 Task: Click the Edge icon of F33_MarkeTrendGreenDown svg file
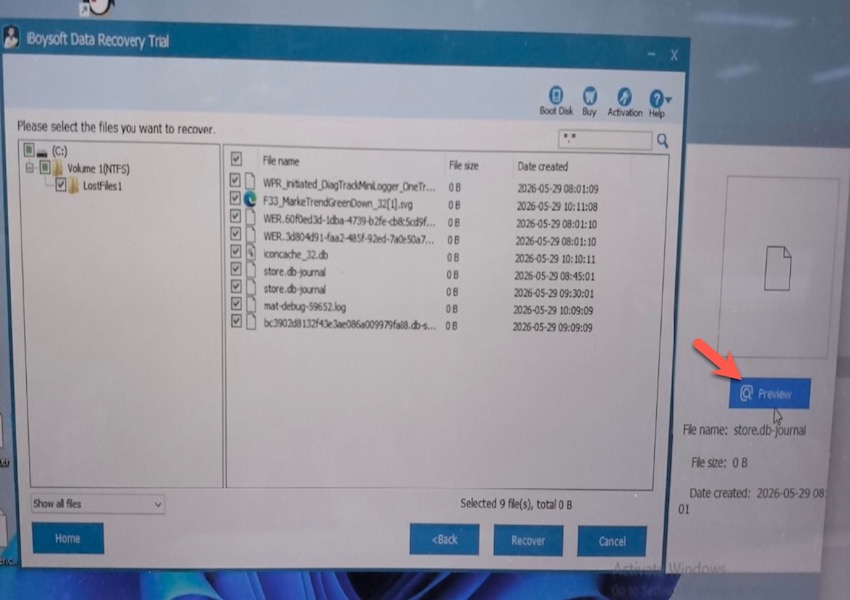250,199
